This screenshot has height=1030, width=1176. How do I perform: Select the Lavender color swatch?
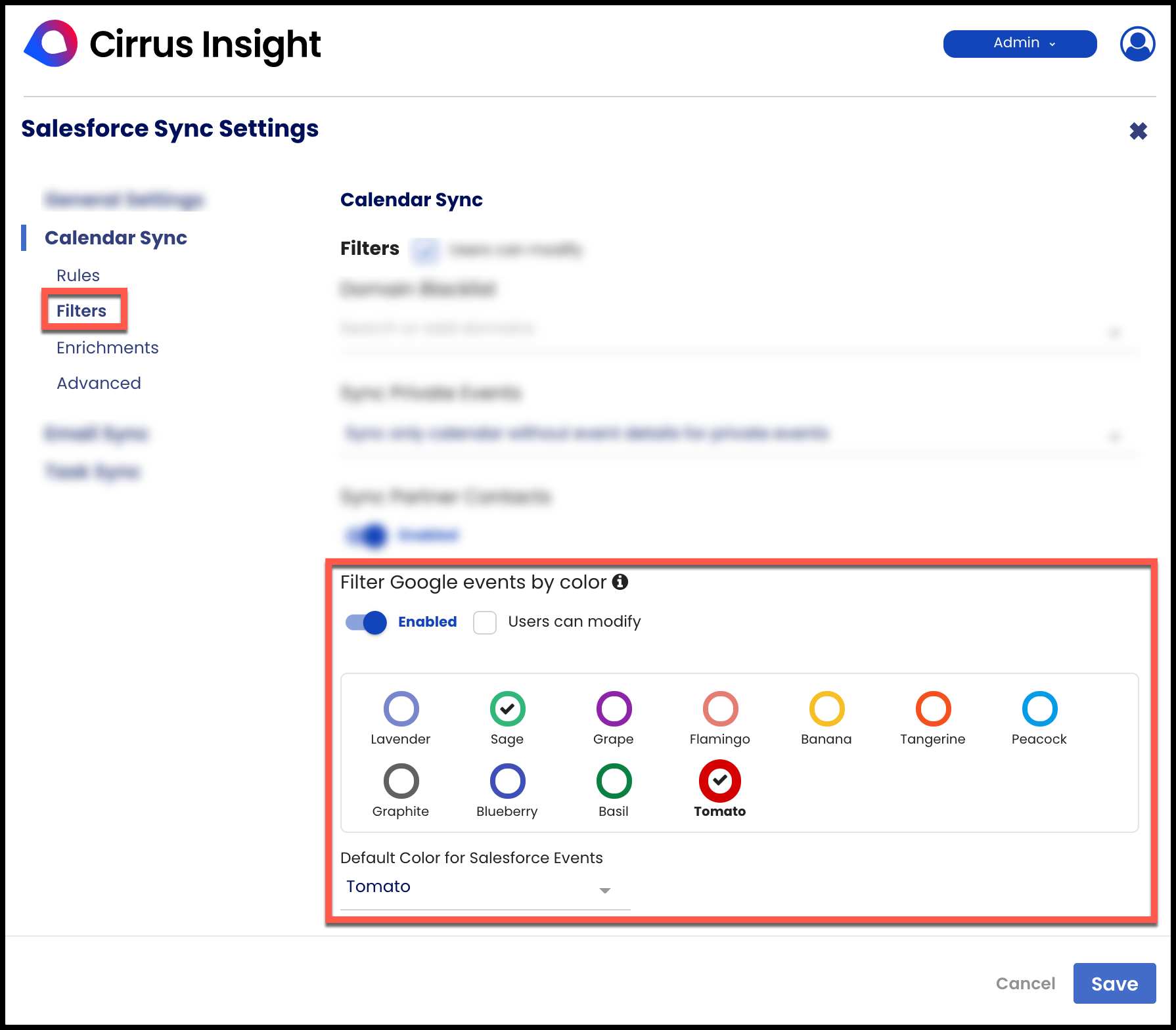(x=401, y=708)
